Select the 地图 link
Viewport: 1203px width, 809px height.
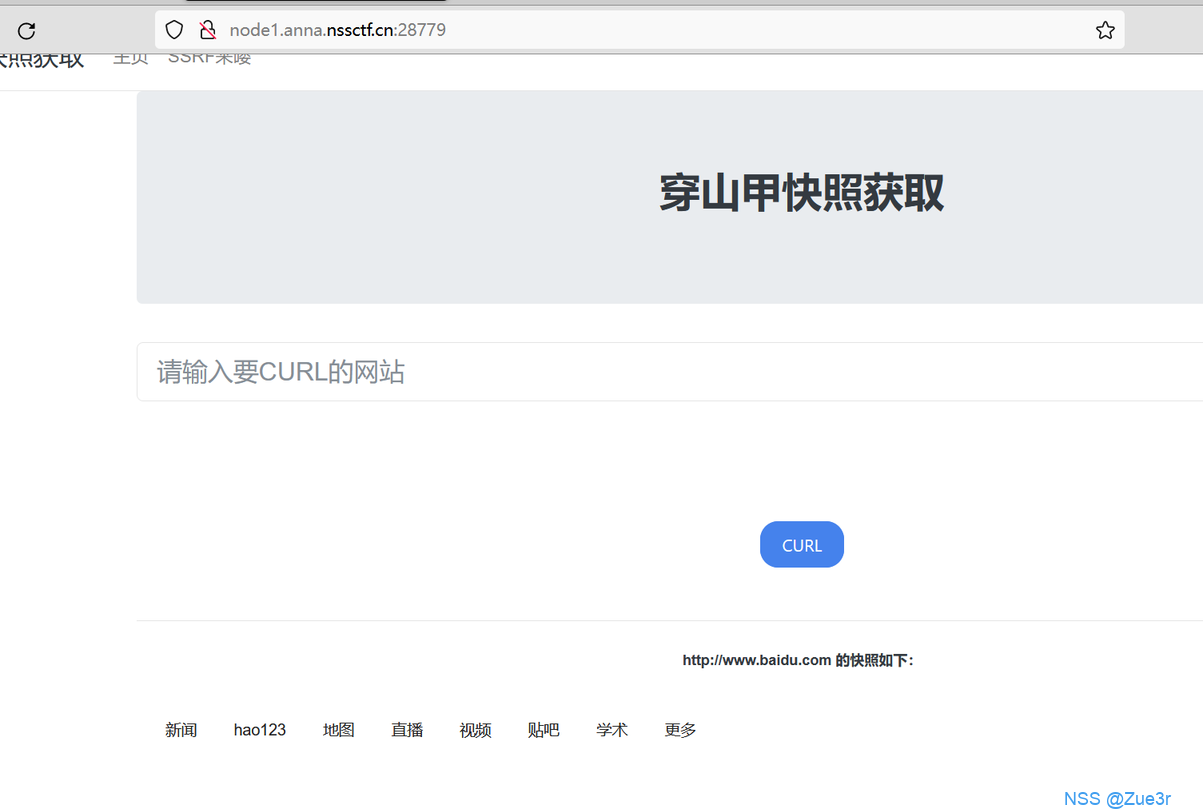tap(339, 730)
